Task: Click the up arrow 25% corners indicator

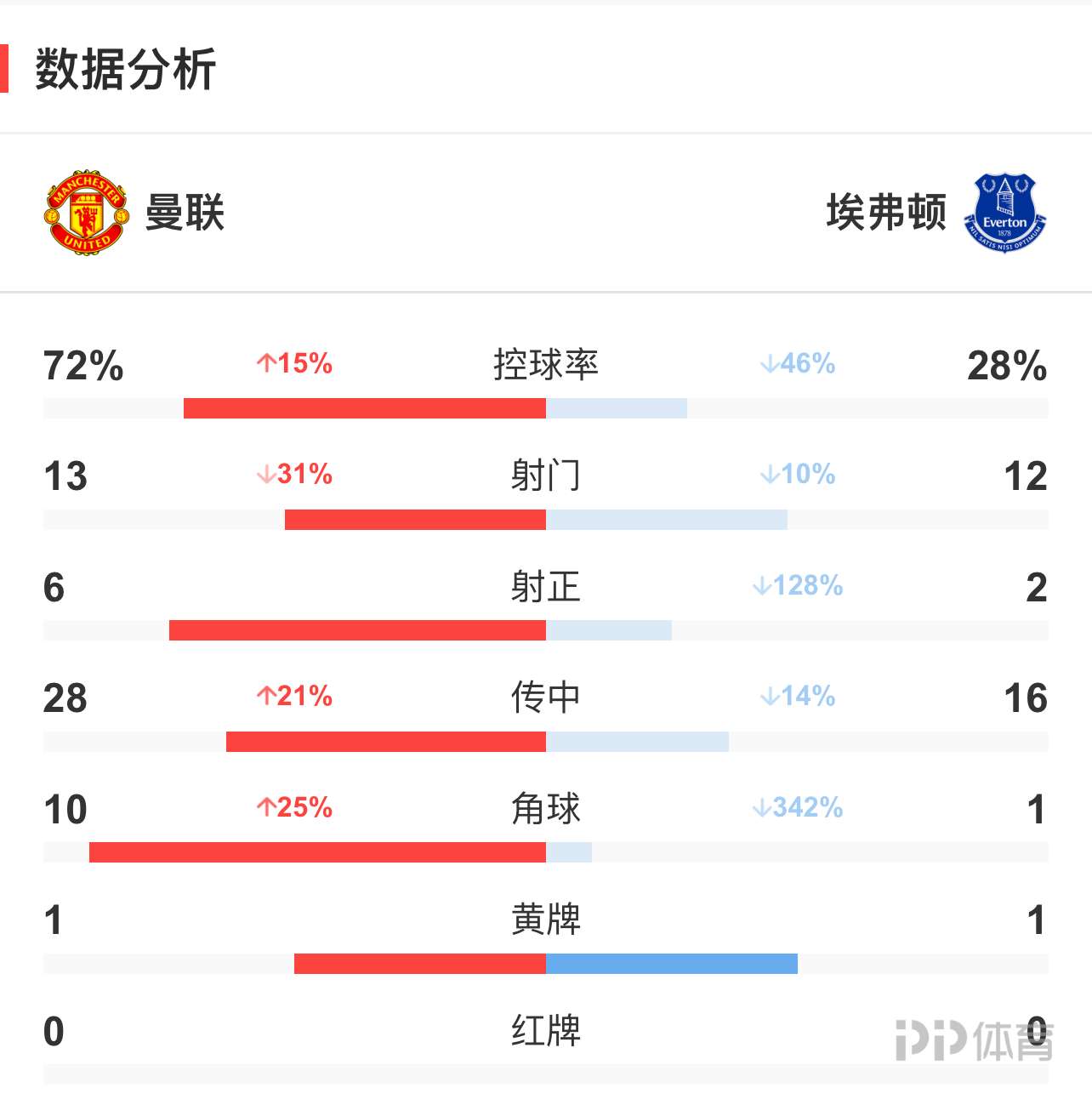Action: click(294, 807)
